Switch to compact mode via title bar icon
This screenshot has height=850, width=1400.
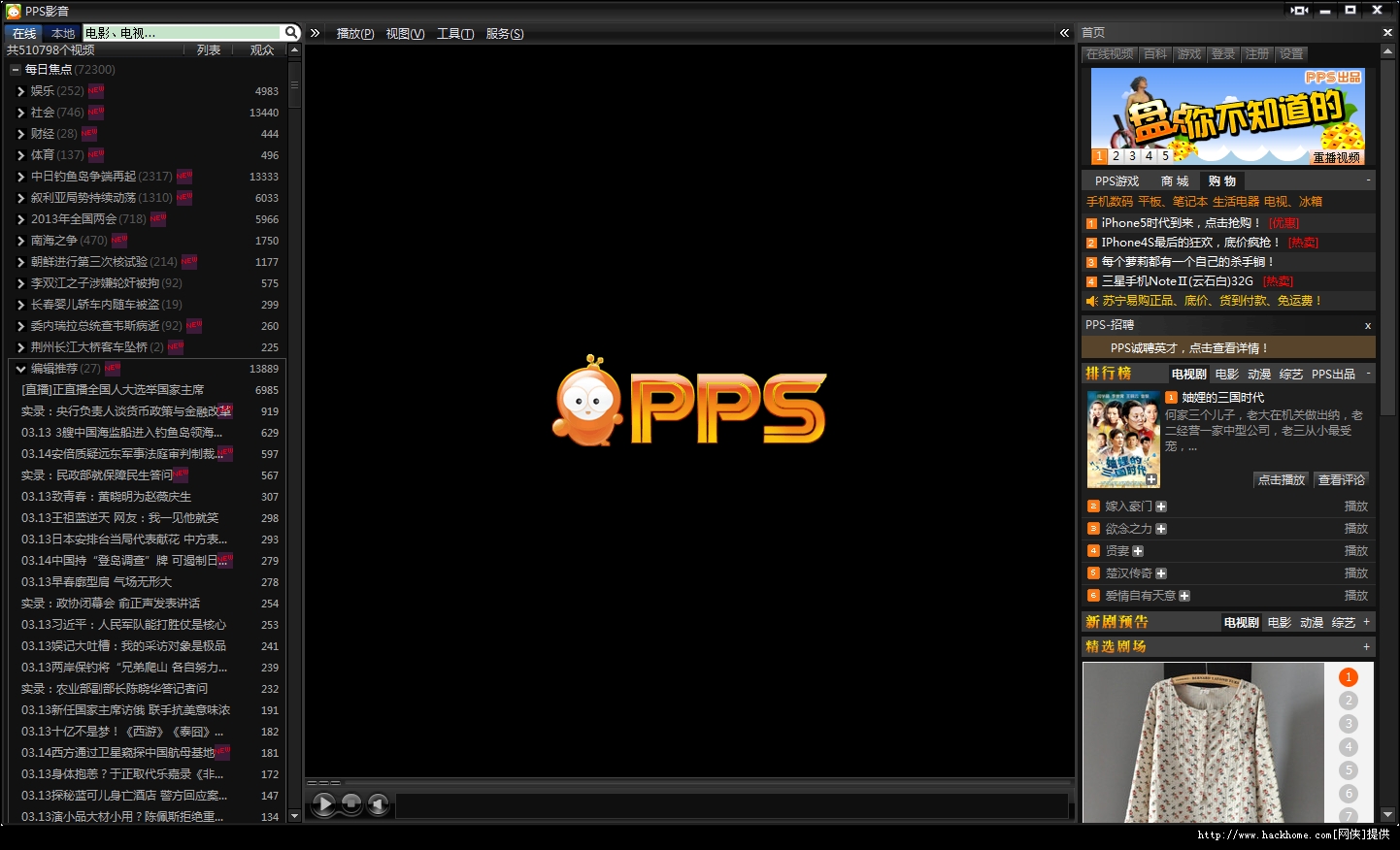(1299, 10)
